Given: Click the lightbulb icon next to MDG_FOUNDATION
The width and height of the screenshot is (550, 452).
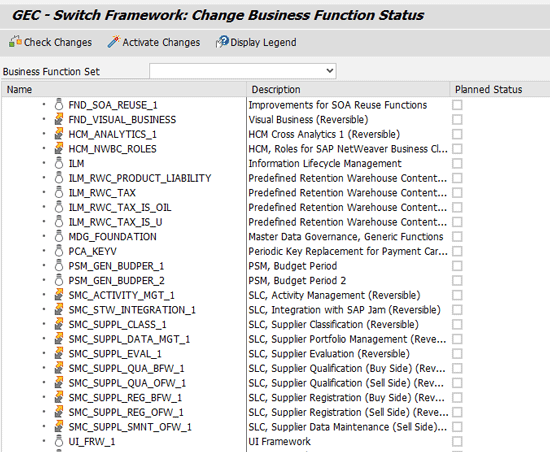Looking at the screenshot, I should pyautogui.click(x=59, y=236).
